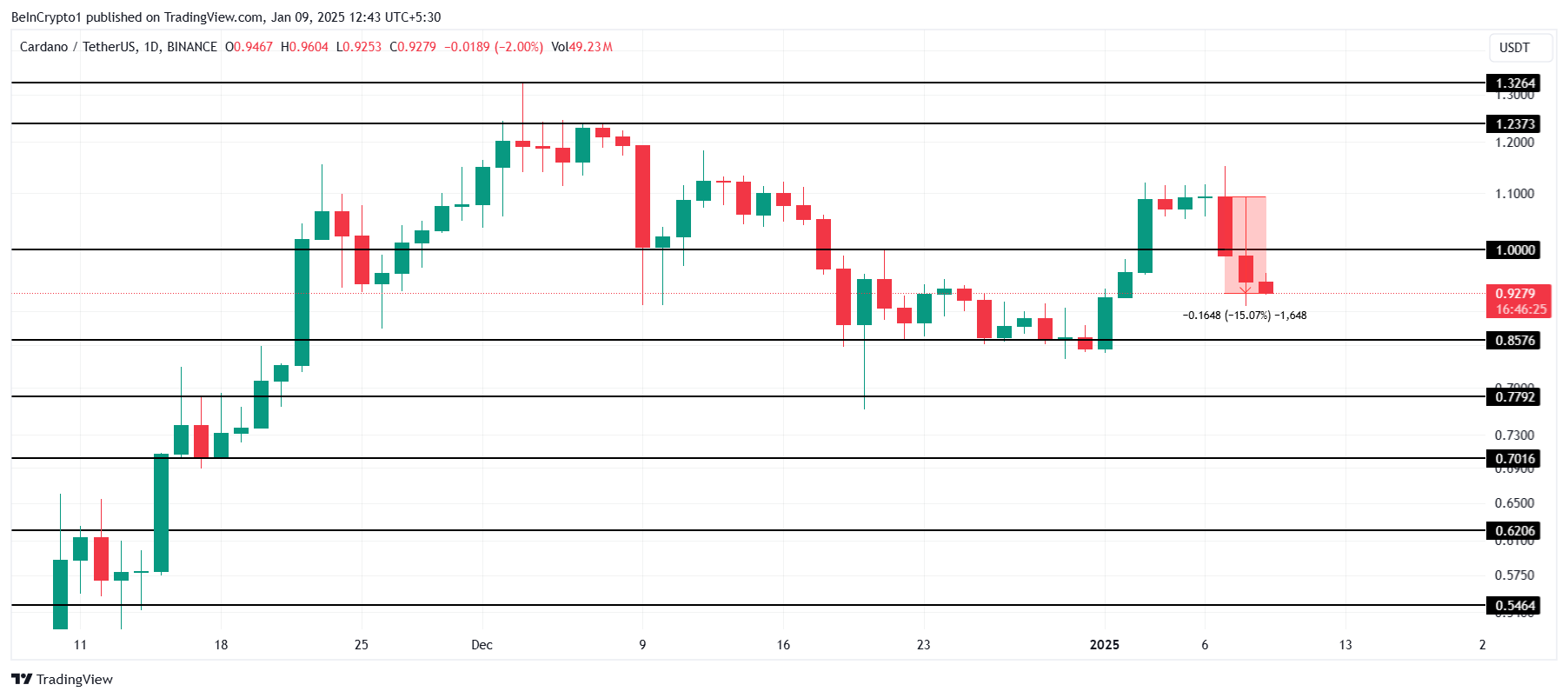The width and height of the screenshot is (1568, 698).
Task: Select the 0.7016 horizontal level label
Action: point(1514,458)
